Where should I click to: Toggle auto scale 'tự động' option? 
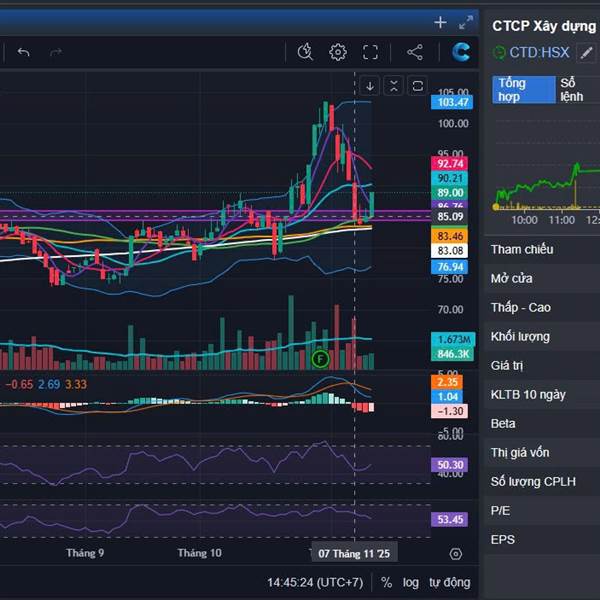pos(449,582)
